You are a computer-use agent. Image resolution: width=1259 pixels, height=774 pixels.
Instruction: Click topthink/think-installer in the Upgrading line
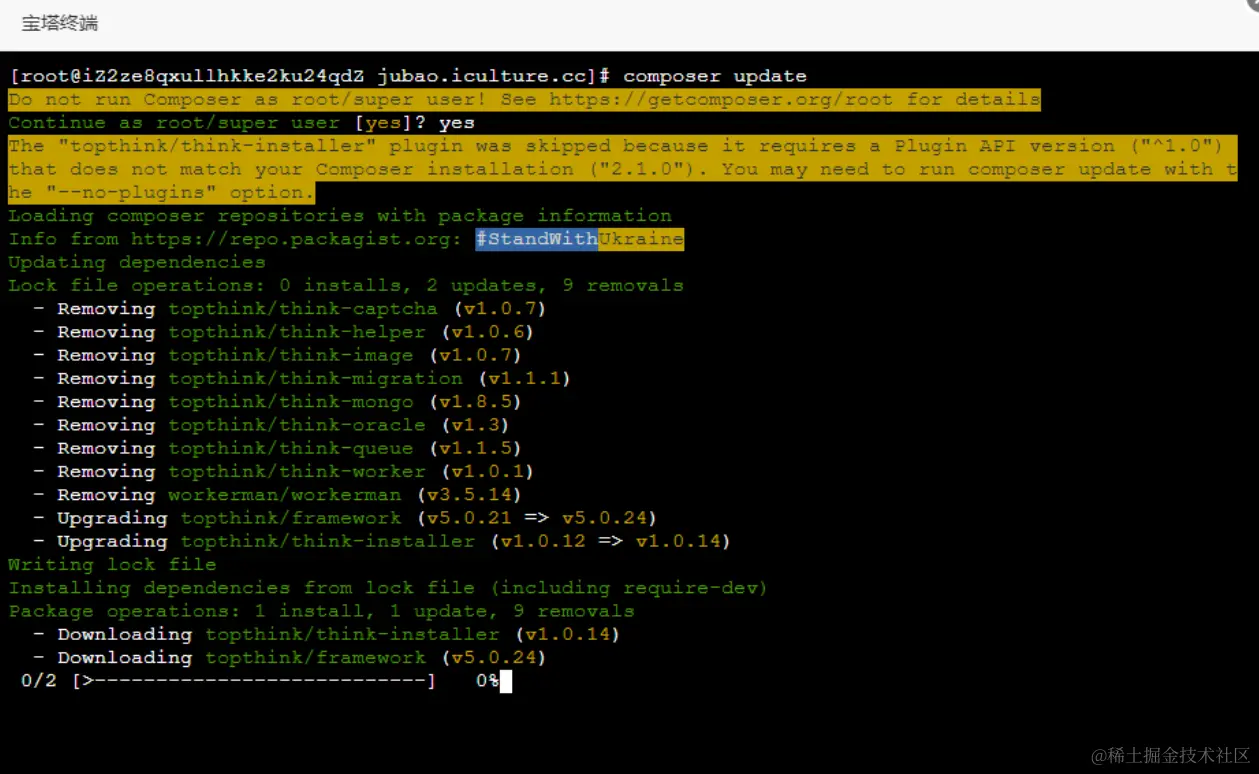click(x=328, y=541)
